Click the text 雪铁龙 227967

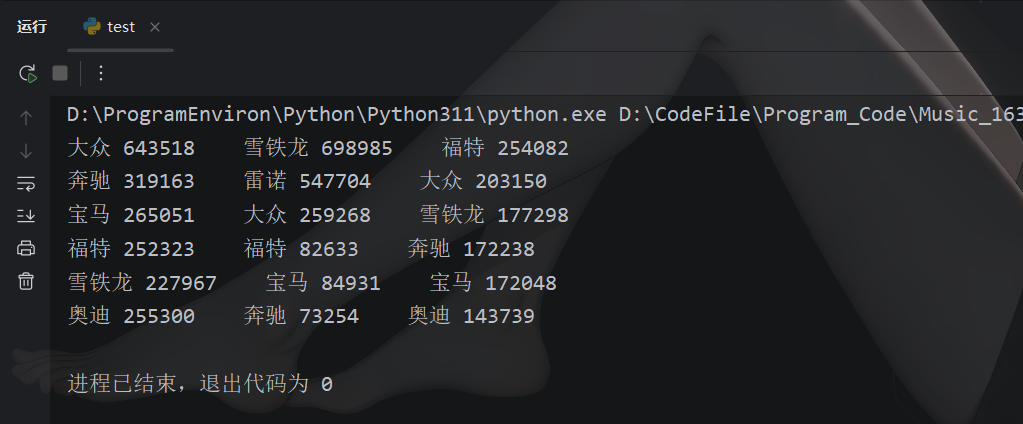click(x=142, y=283)
